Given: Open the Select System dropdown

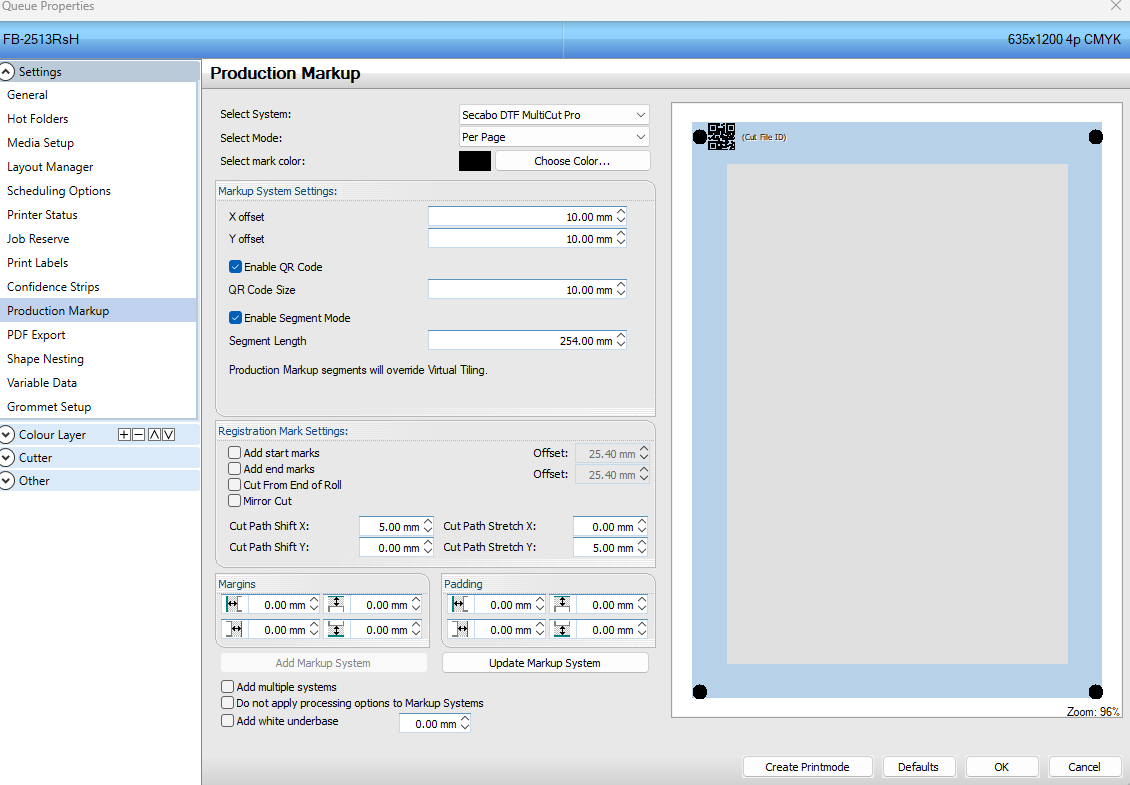Looking at the screenshot, I should (x=553, y=114).
